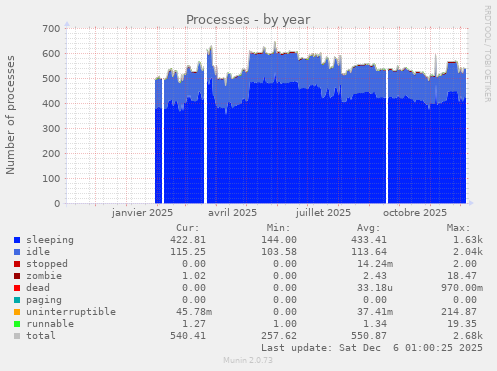
Task: Click the 'uninterruptible' legend label
Action: [x=71, y=312]
